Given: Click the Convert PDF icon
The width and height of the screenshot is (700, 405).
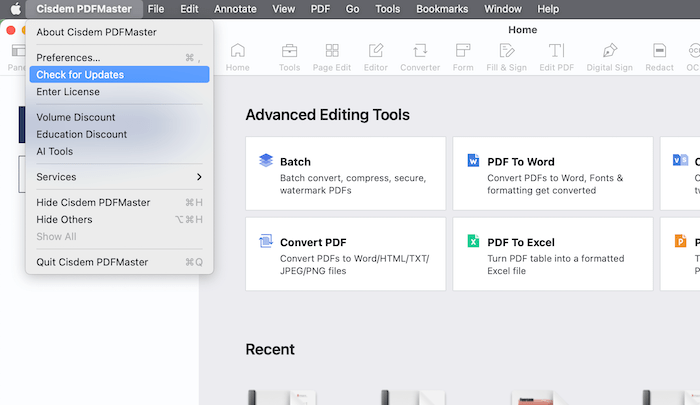Looking at the screenshot, I should 266,241.
